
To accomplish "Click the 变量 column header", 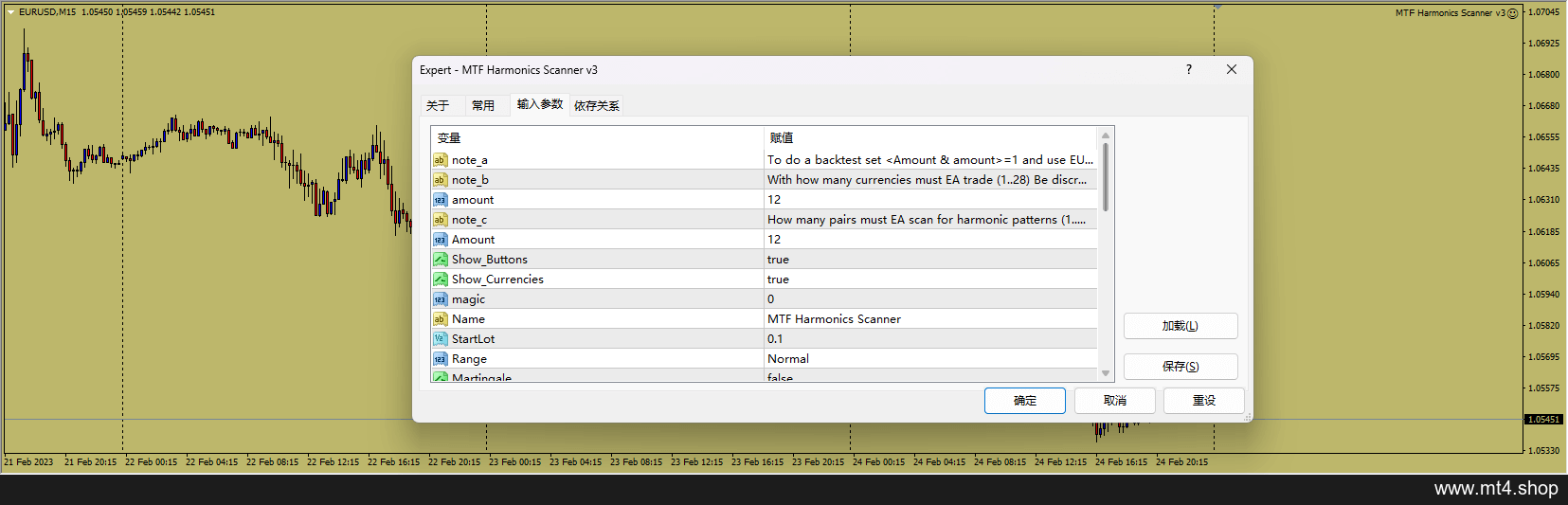I will (x=598, y=138).
